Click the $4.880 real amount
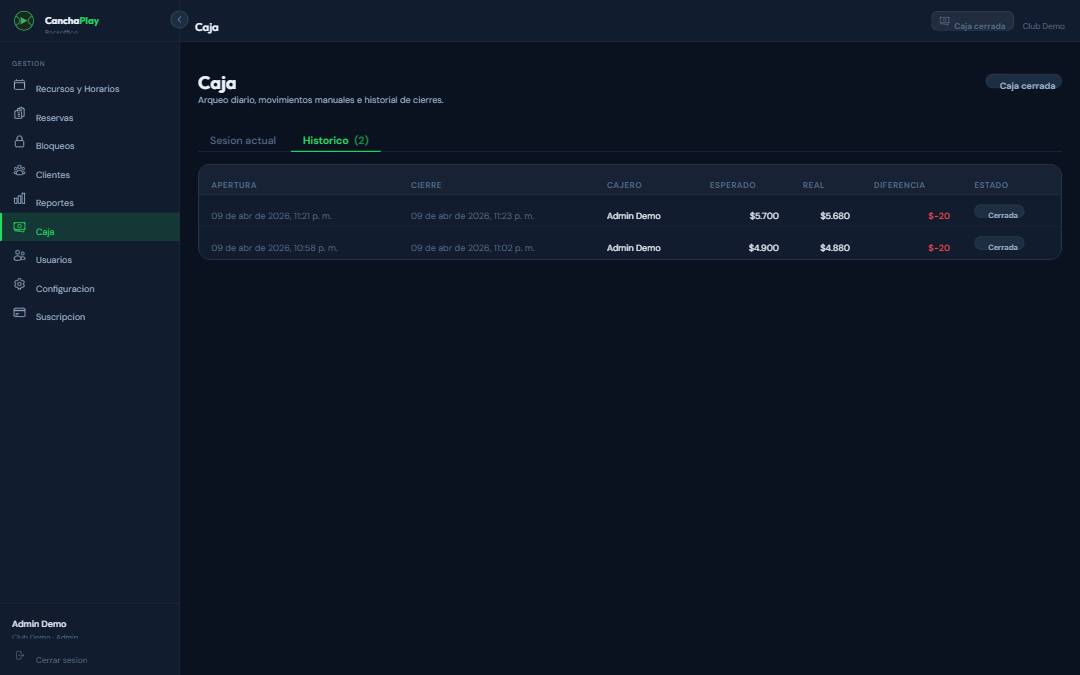The width and height of the screenshot is (1080, 675). pyautogui.click(x=835, y=248)
